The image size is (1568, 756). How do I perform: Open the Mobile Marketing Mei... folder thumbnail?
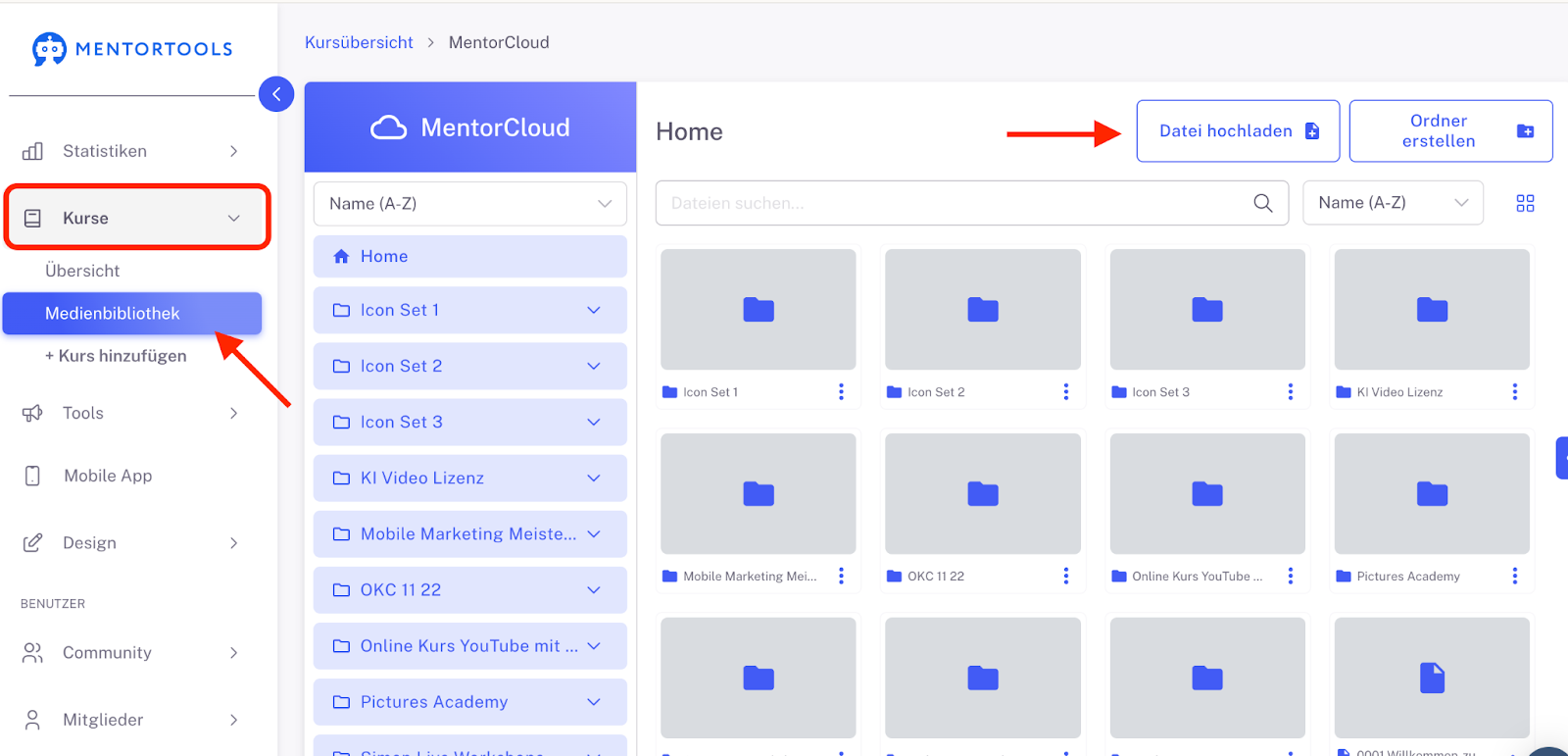(759, 493)
